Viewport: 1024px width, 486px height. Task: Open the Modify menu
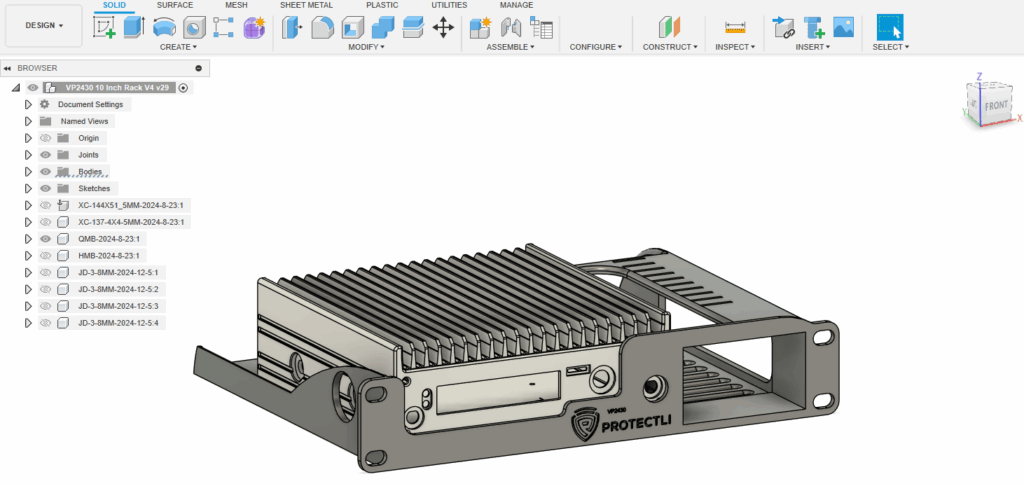point(366,47)
